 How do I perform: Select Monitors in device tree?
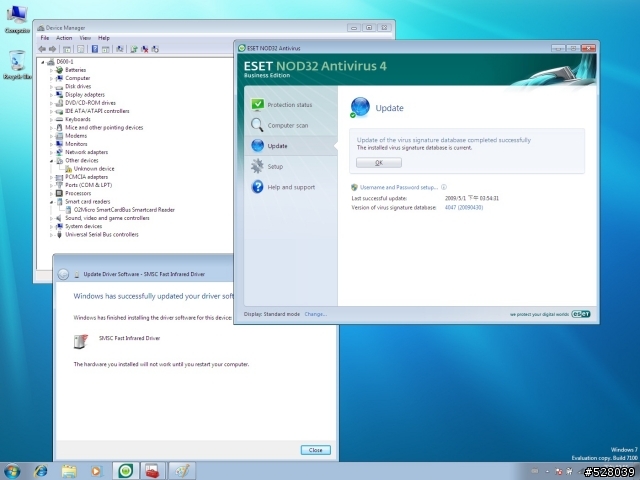76,144
